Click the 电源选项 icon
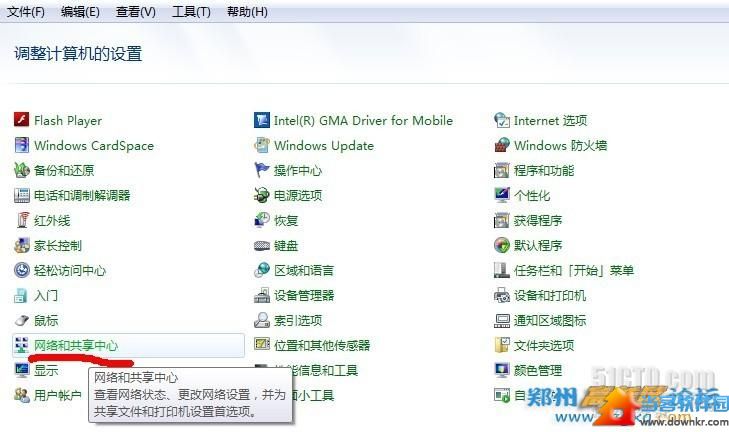 click(x=262, y=195)
